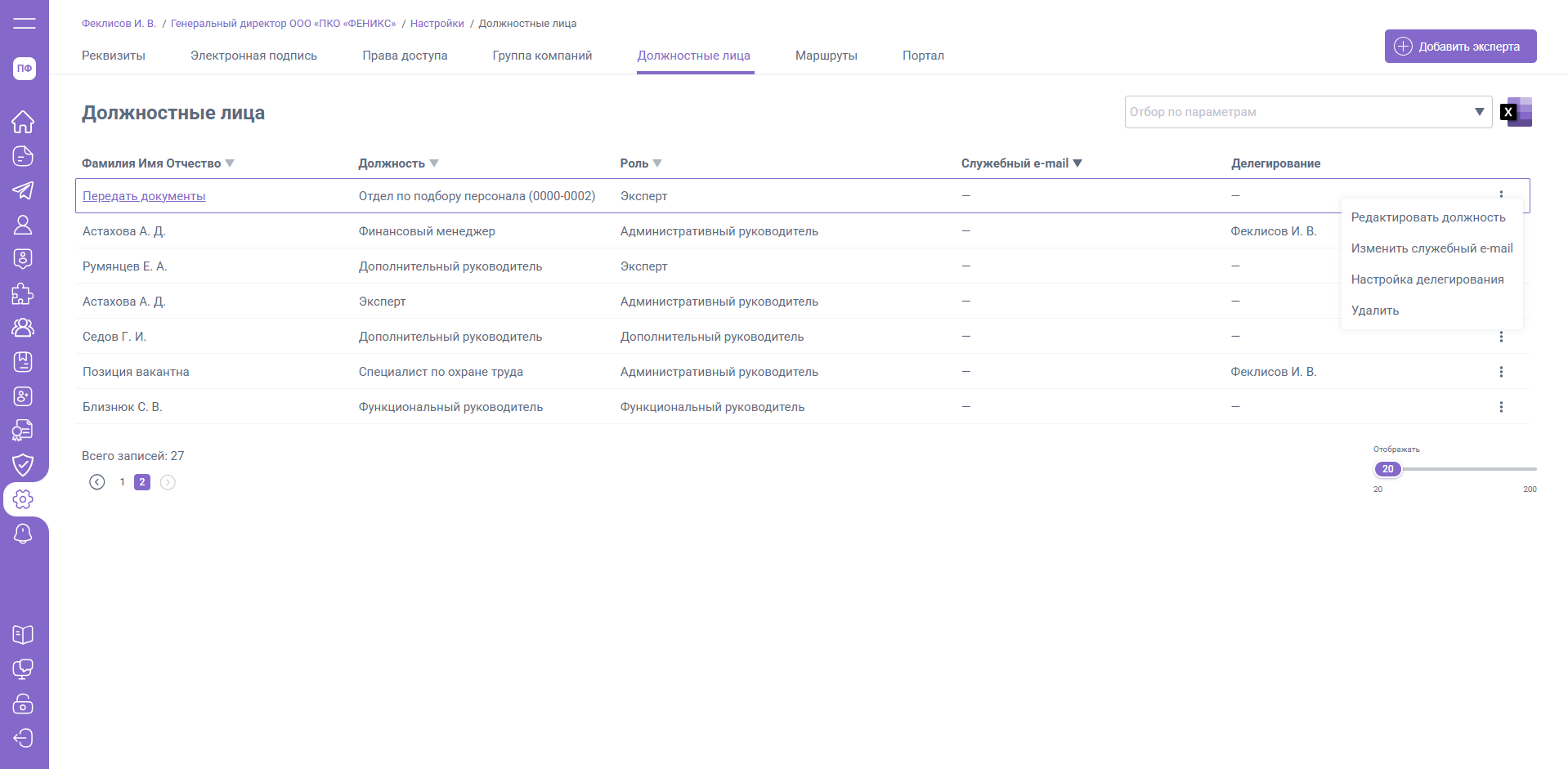The image size is (1568, 769).
Task: Open Настройки breadcrumb link
Action: point(437,24)
